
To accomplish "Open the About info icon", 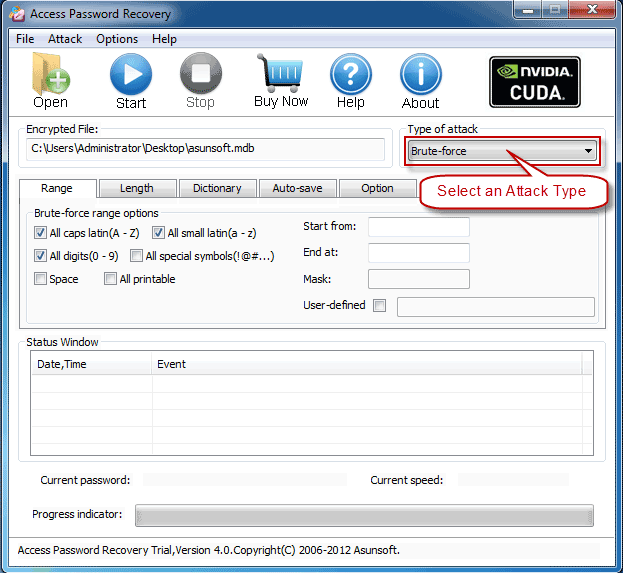I will (420, 74).
